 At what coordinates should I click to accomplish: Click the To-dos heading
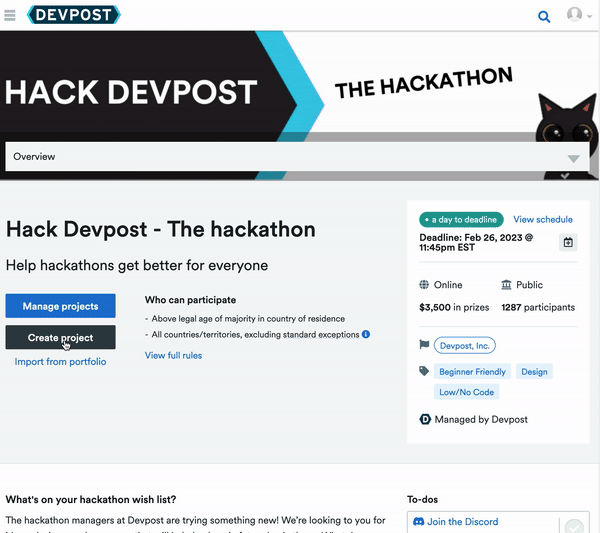pos(422,499)
